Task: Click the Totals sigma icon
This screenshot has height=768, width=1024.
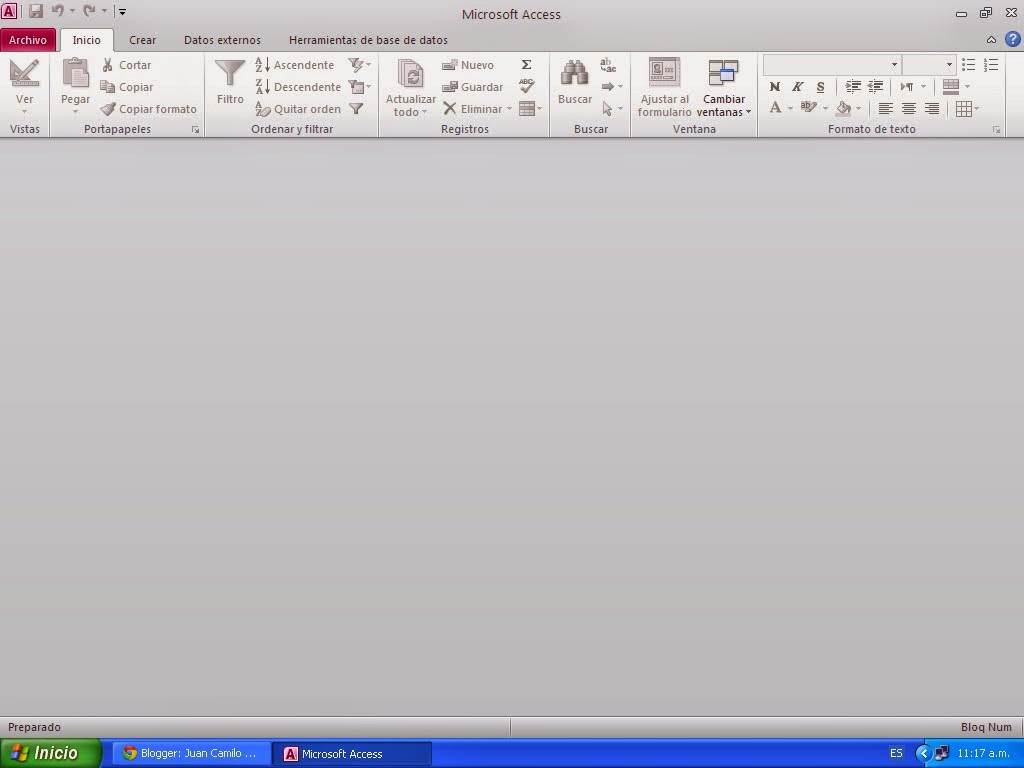Action: point(526,65)
